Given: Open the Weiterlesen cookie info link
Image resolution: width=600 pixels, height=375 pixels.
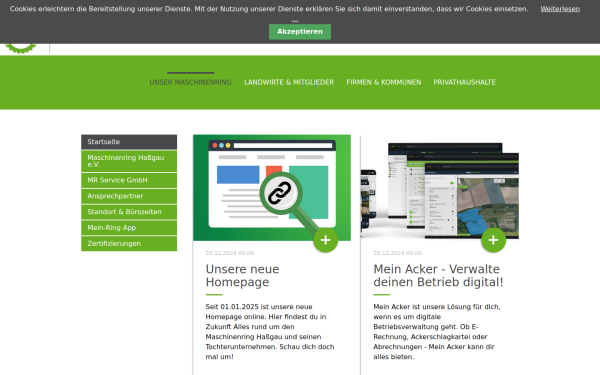Looking at the screenshot, I should coord(560,9).
